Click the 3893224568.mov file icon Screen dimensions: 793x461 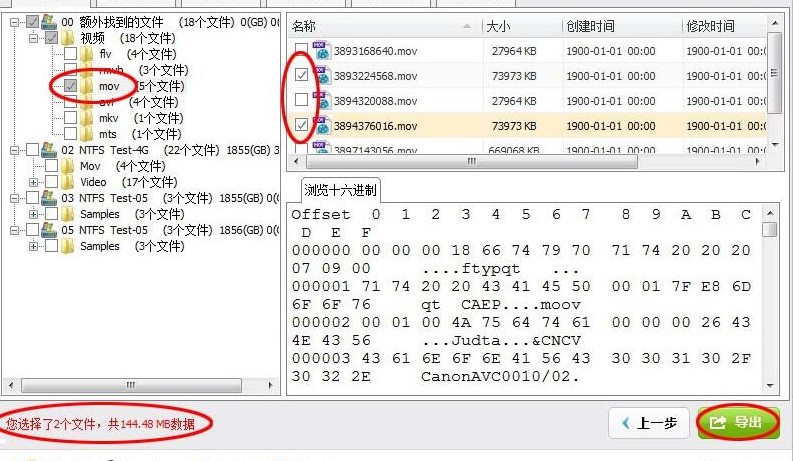point(321,76)
